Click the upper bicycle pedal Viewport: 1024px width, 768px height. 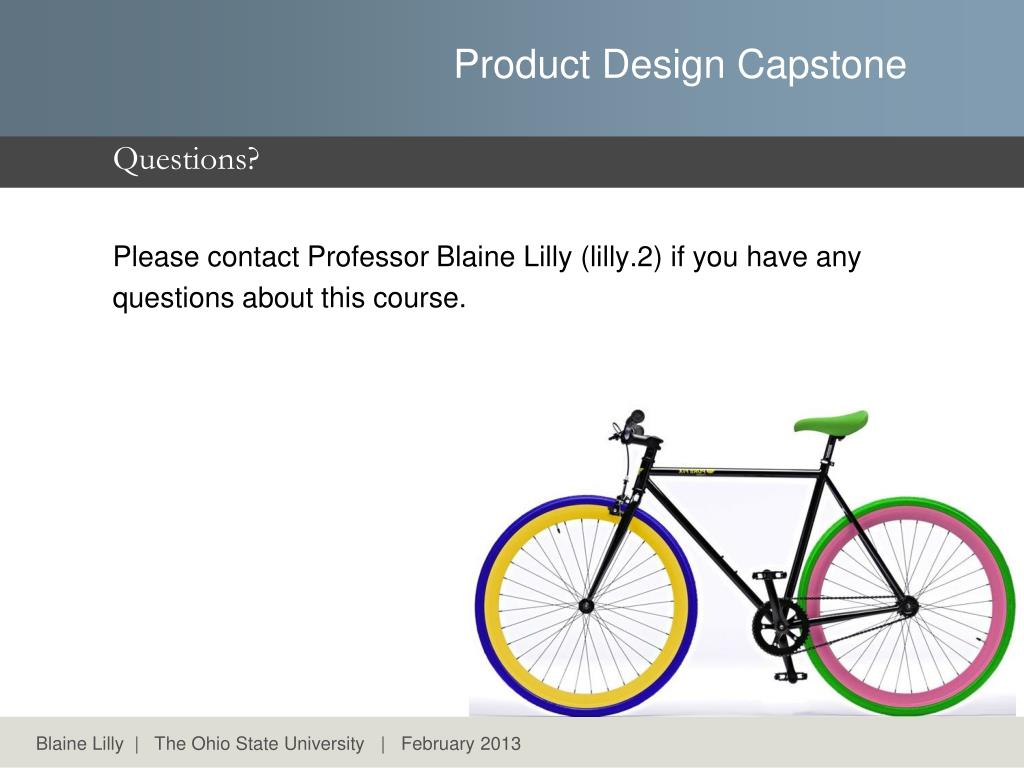coord(769,575)
